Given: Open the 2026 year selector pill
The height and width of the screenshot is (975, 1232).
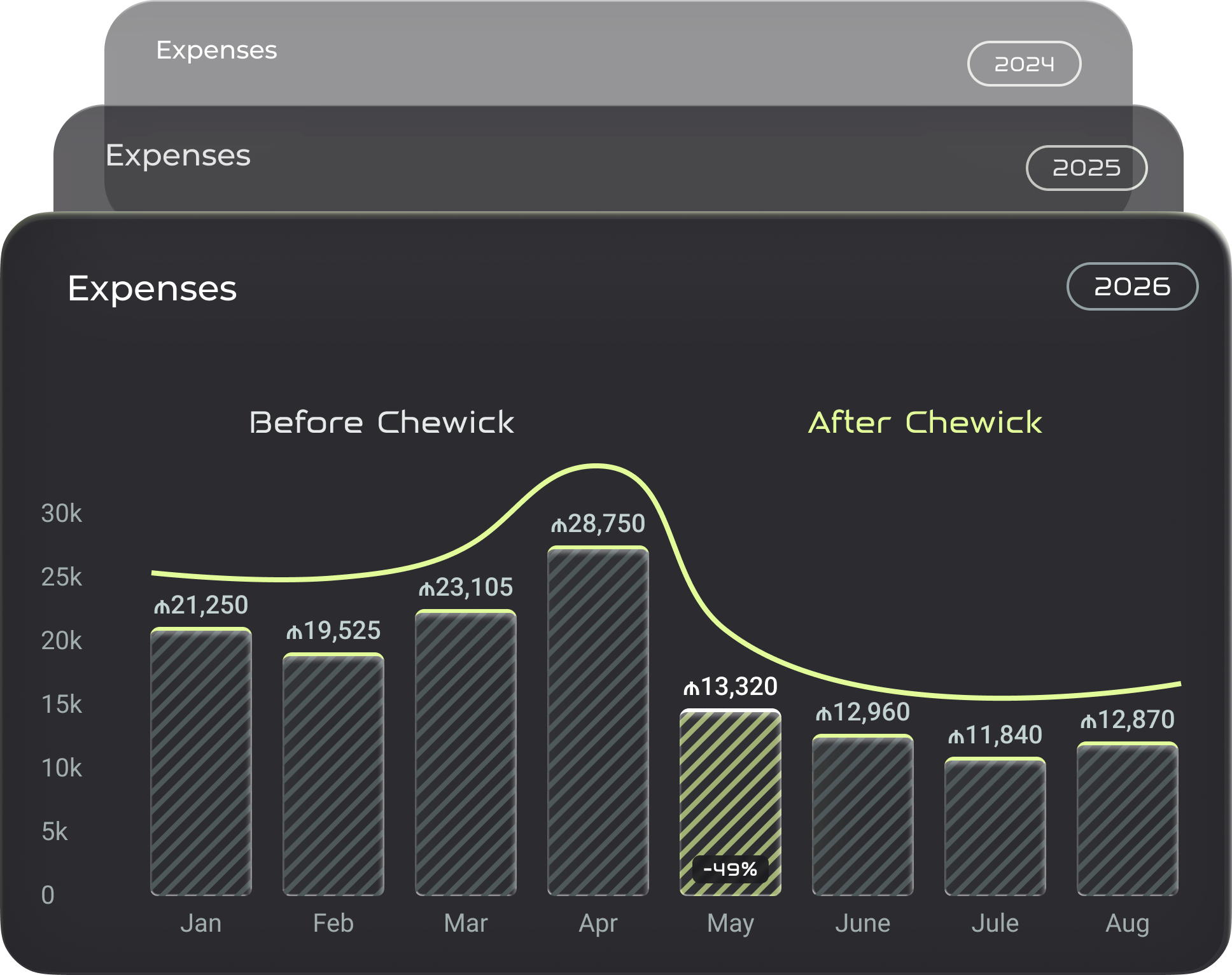Looking at the screenshot, I should tap(1132, 286).
